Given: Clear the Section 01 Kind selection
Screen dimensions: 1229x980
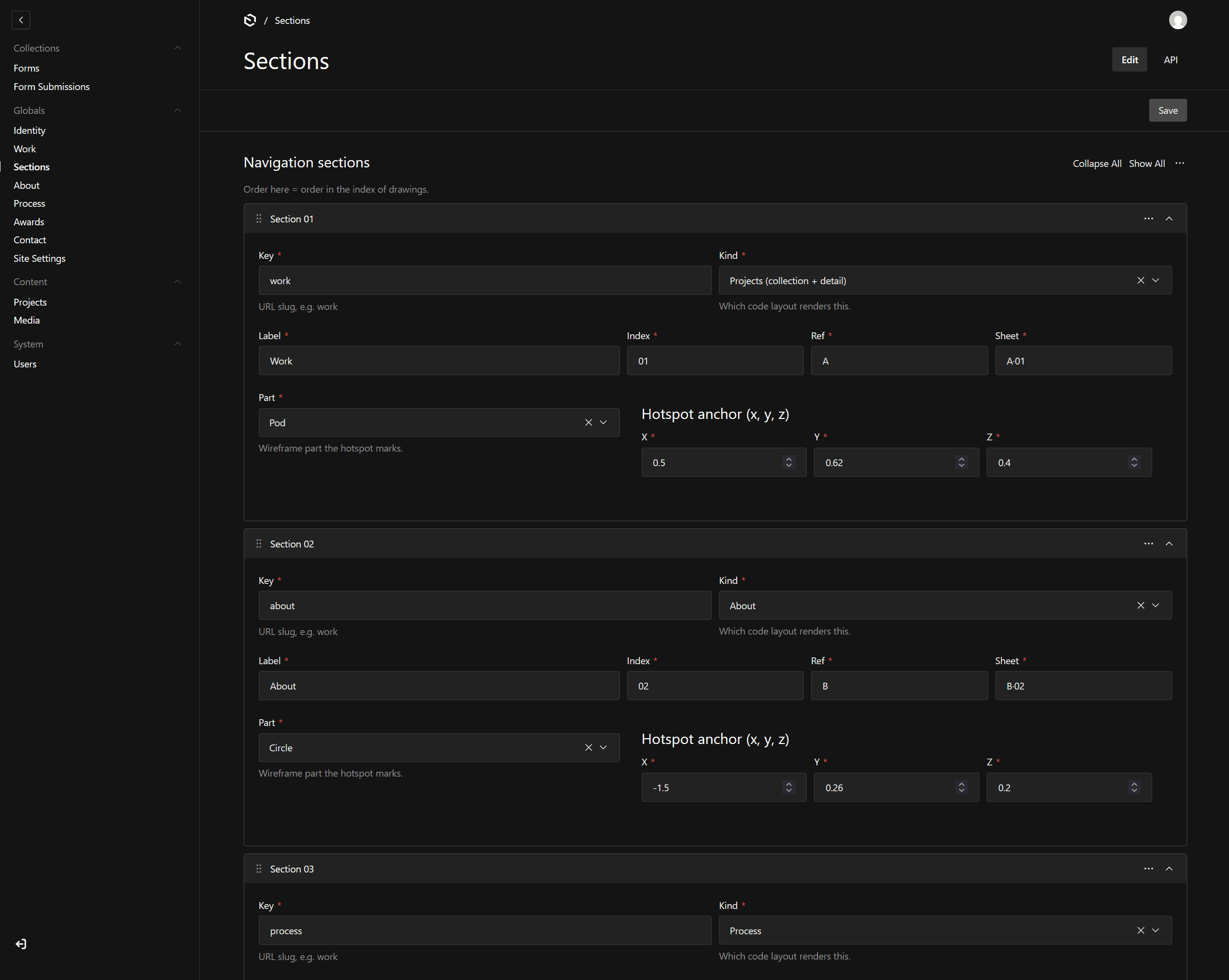Looking at the screenshot, I should (1140, 280).
